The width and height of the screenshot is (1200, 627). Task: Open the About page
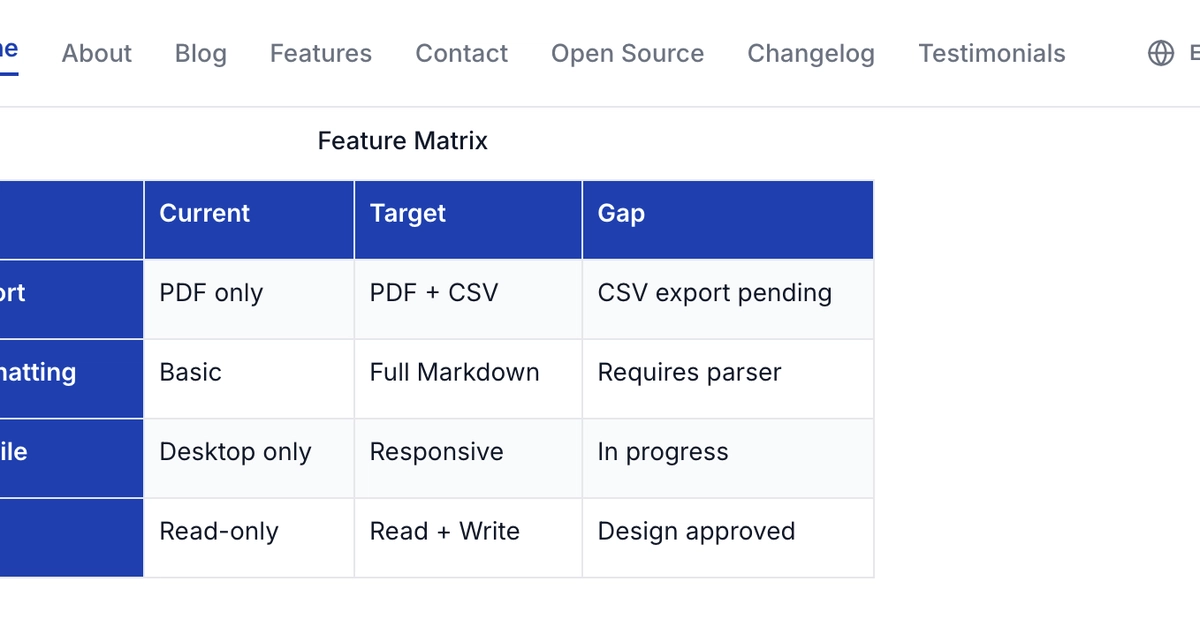(x=97, y=53)
